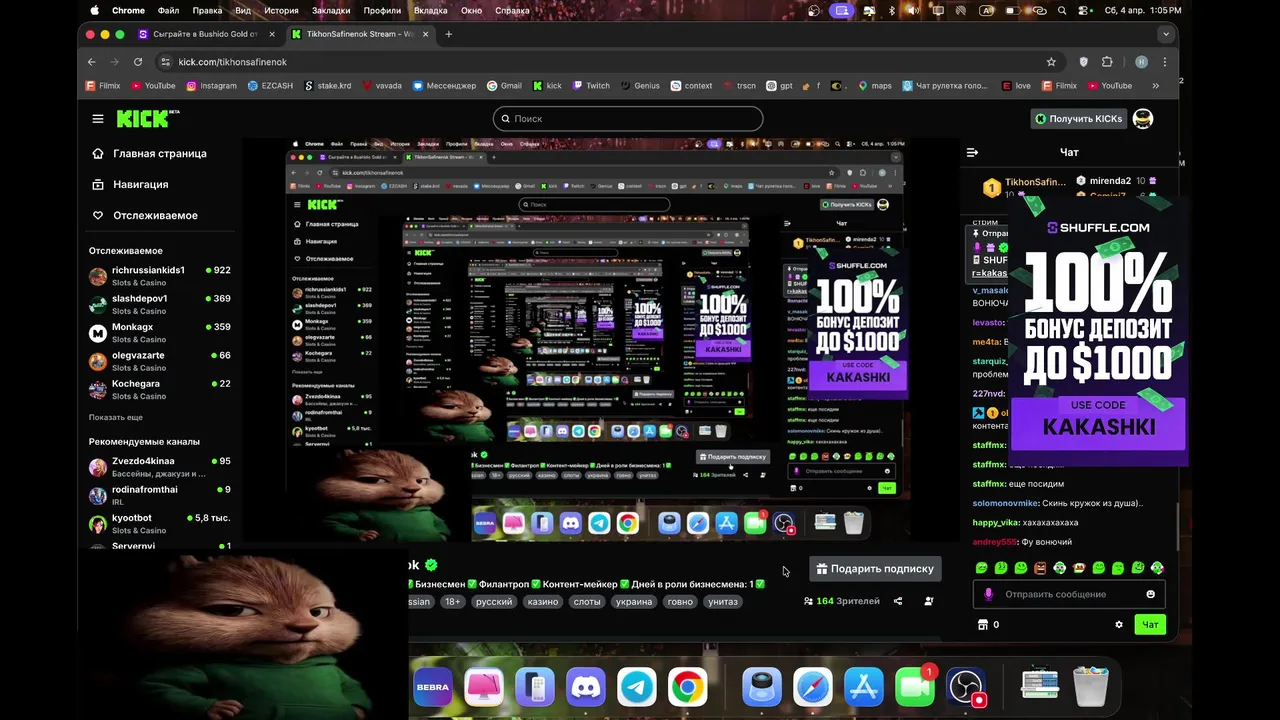Viewport: 1280px width, 720px height.
Task: Open the Twitch bookmark
Action: coord(591,86)
